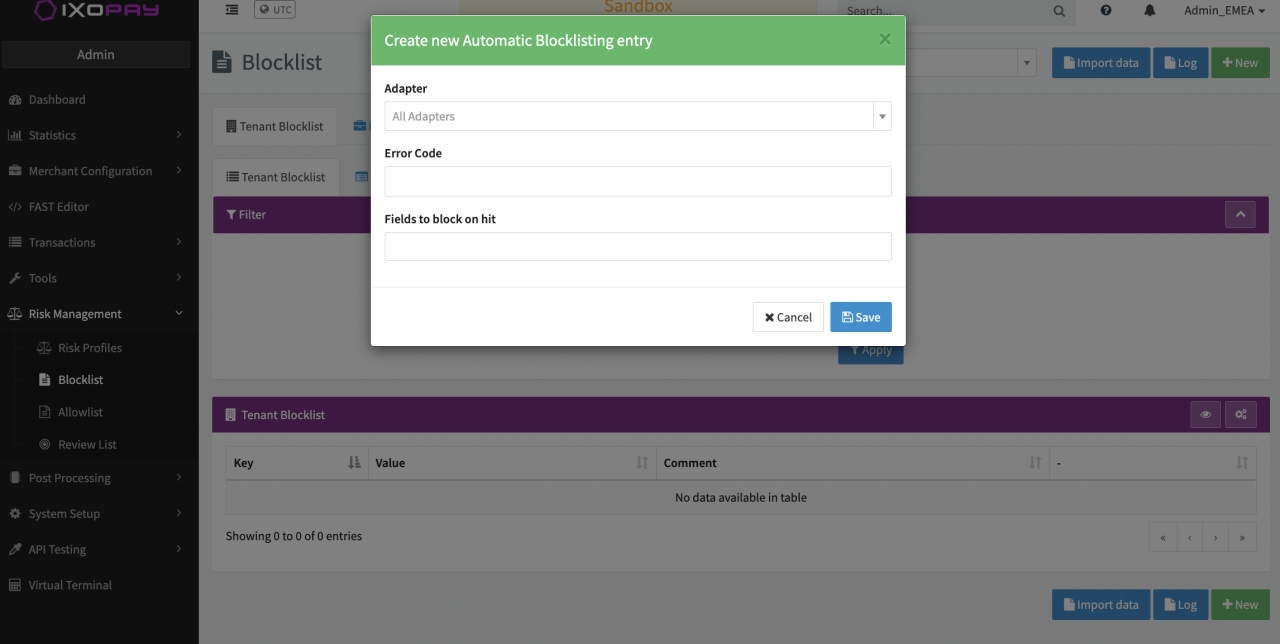Open the All Adapters dropdown
This screenshot has width=1280, height=644.
[x=637, y=116]
